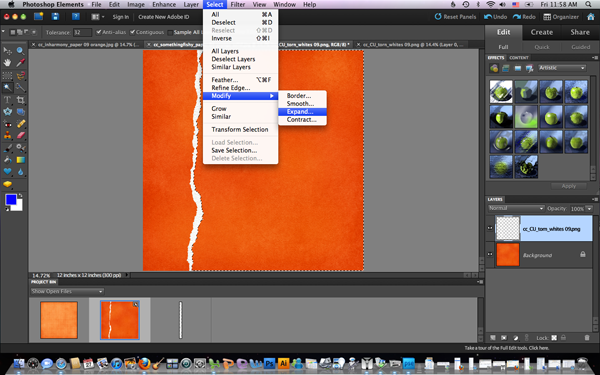600x375 pixels.
Task: Choose Border... from Modify submenu
Action: click(x=302, y=96)
